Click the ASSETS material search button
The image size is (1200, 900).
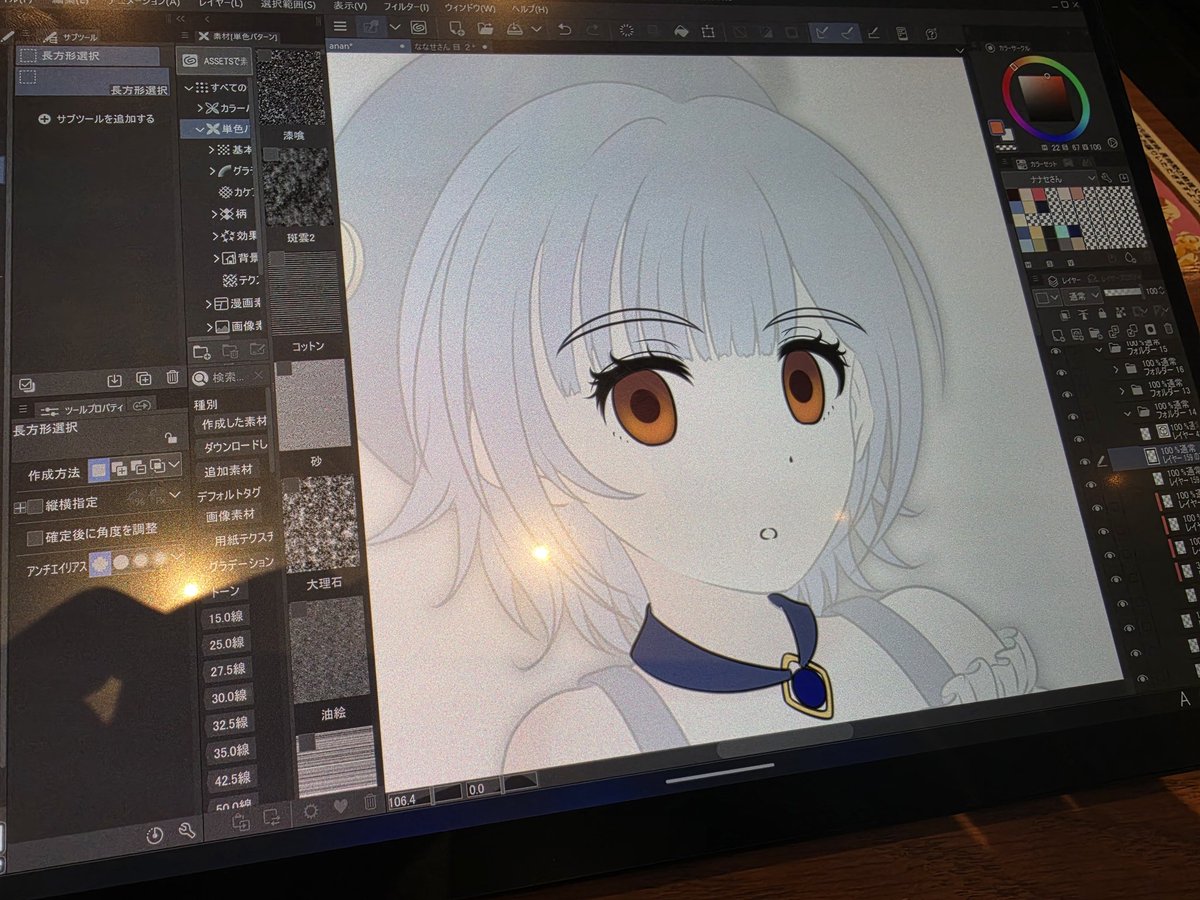212,62
